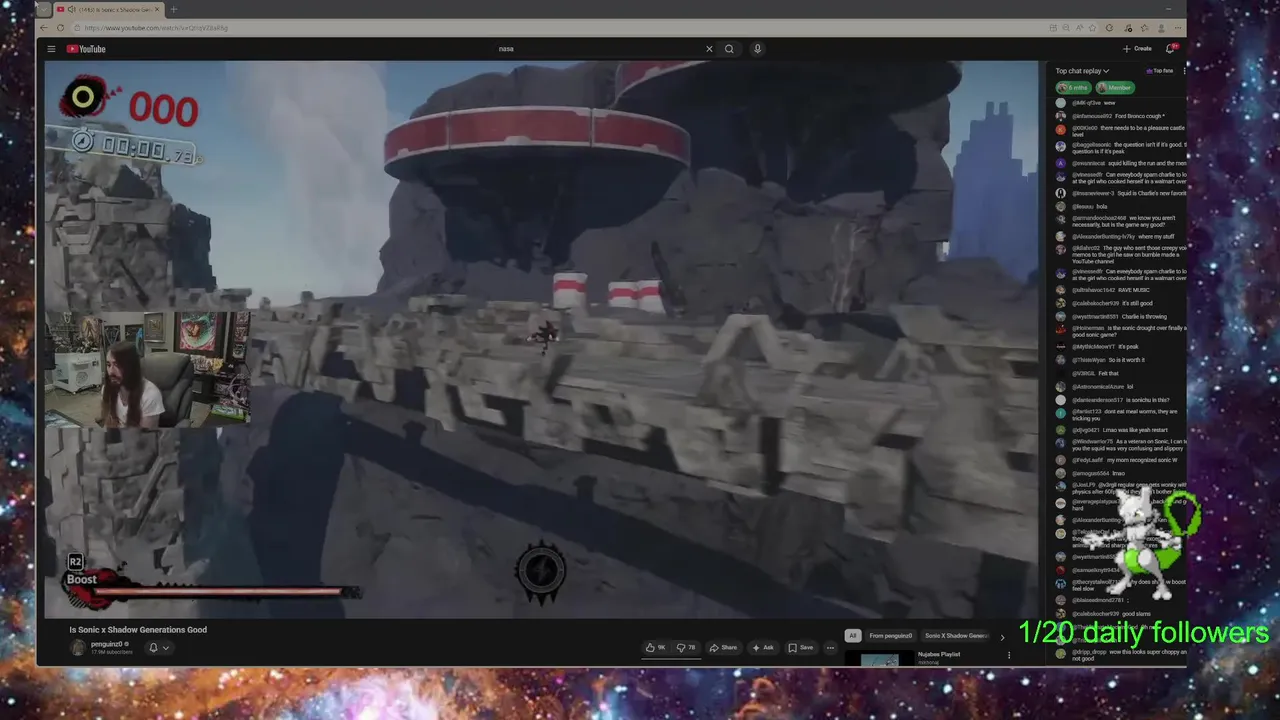Click the @calebslocher939 'It's still good' message
1280x720 pixels.
tap(1120, 303)
